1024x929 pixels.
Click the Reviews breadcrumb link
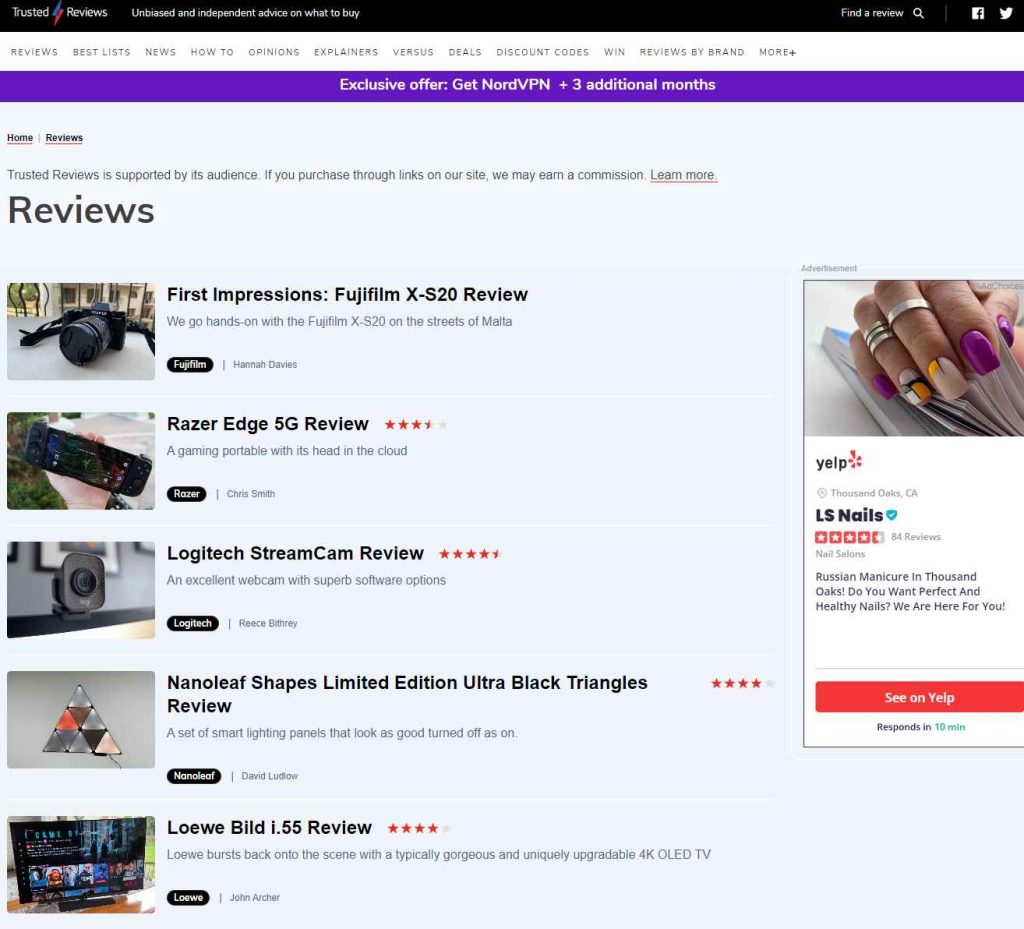pyautogui.click(x=64, y=138)
